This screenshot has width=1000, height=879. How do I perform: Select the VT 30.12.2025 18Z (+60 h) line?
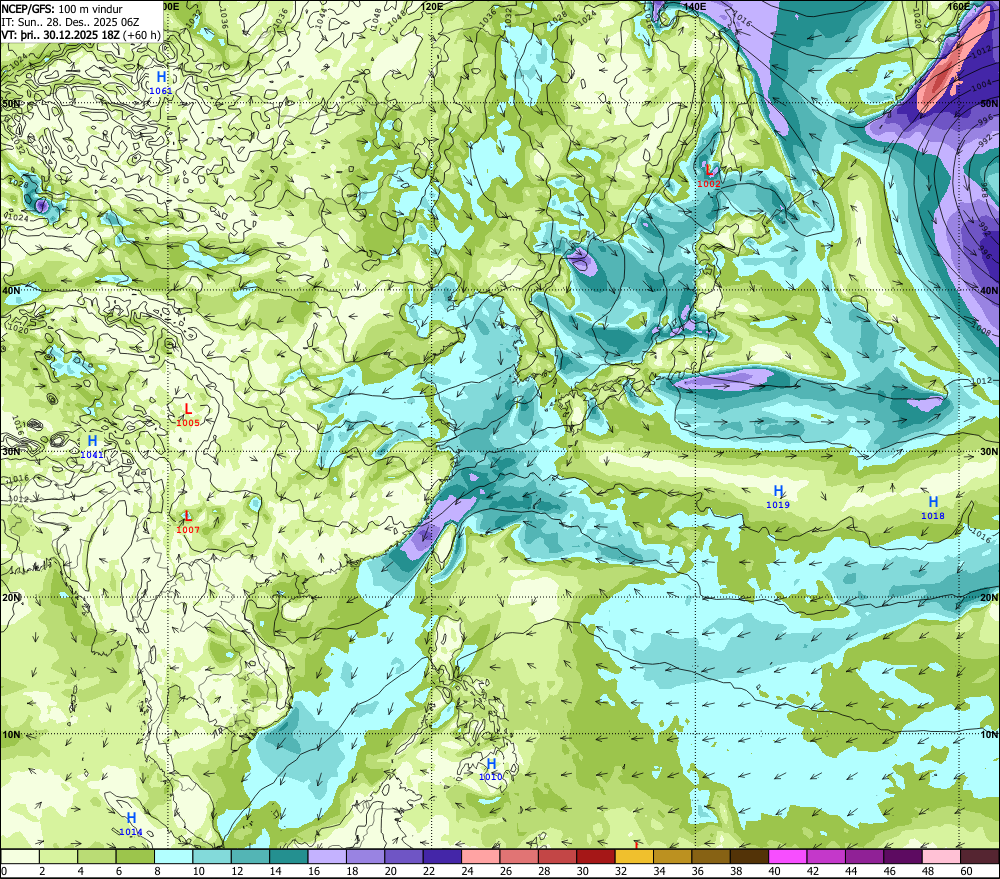81,35
